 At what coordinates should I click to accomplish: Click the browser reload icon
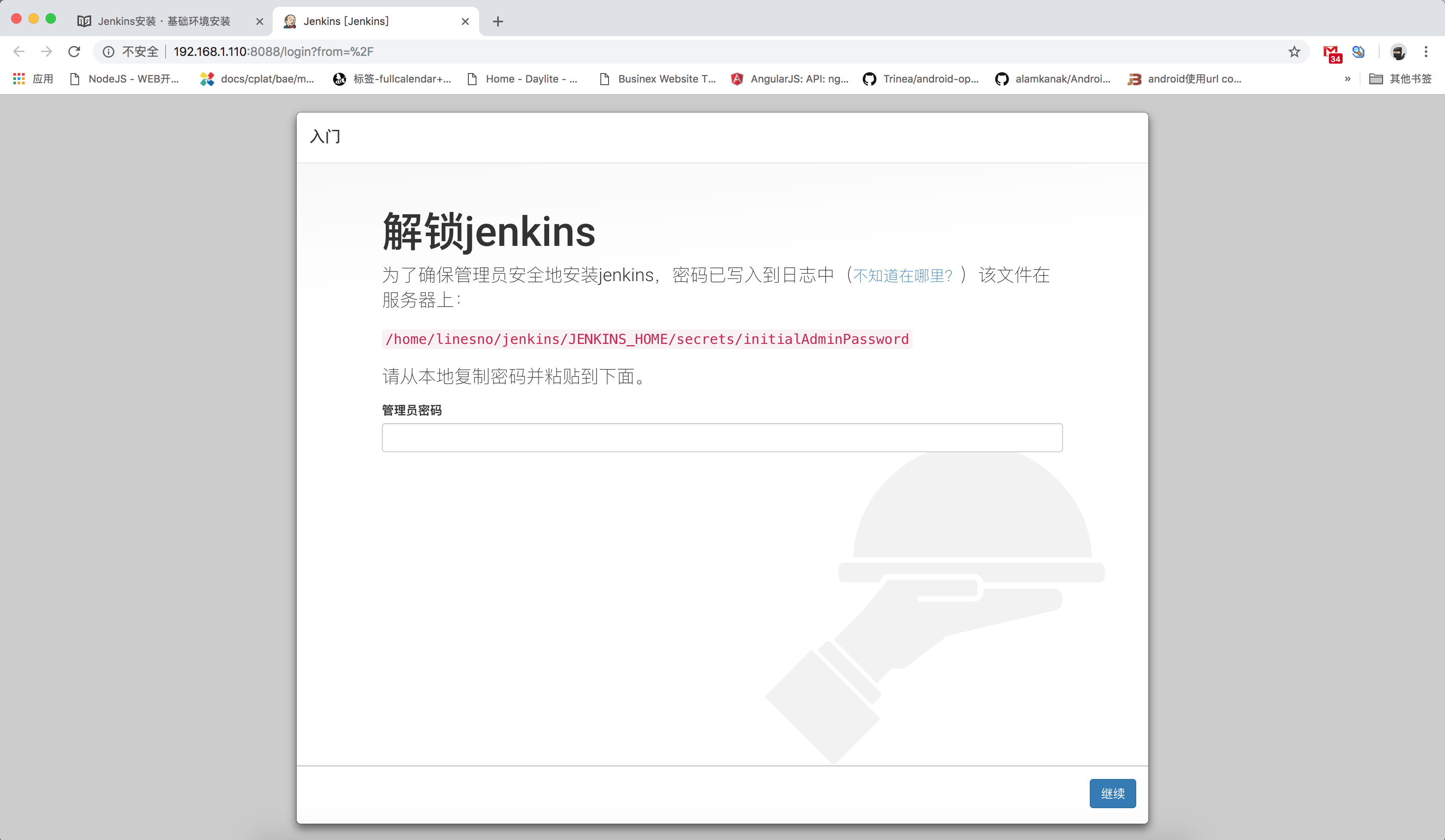[x=74, y=52]
